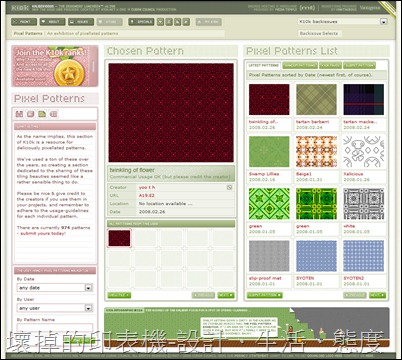402x360 pixels.
Task: Click the 'Pixel Patterns sorted by Date' text
Action: (310, 75)
